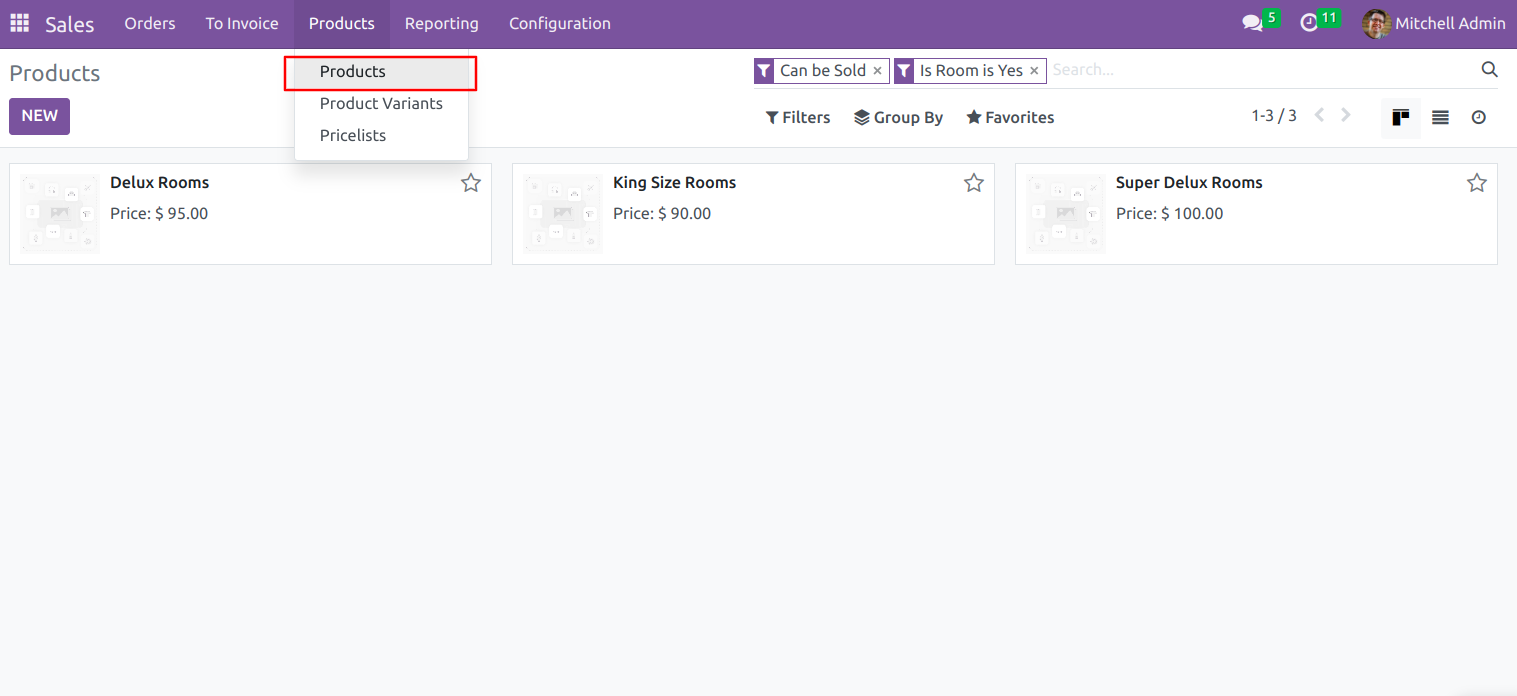Click Price: $ 90.00 text
This screenshot has height=696, width=1517.
click(662, 214)
